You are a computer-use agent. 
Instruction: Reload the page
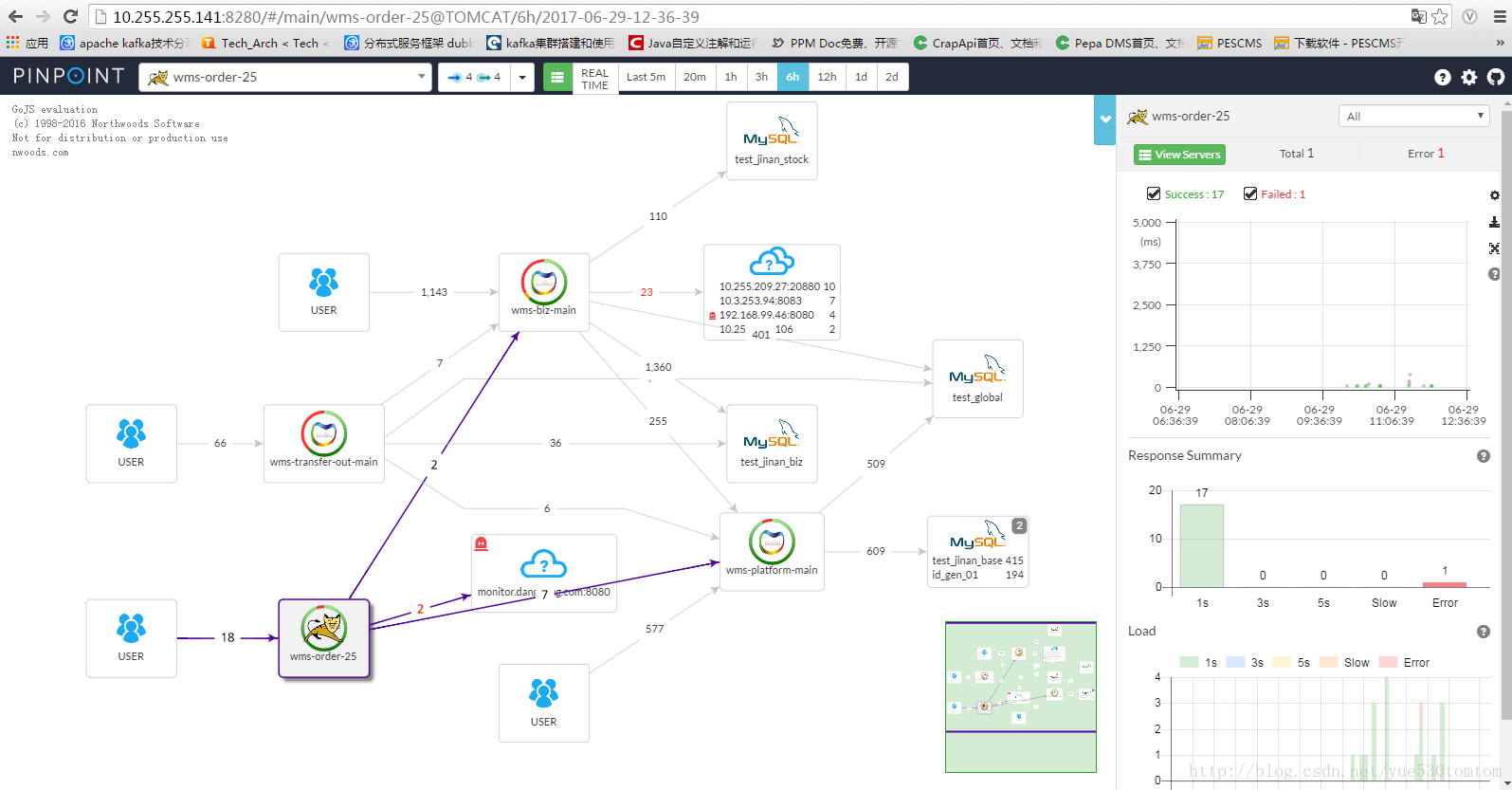(70, 17)
